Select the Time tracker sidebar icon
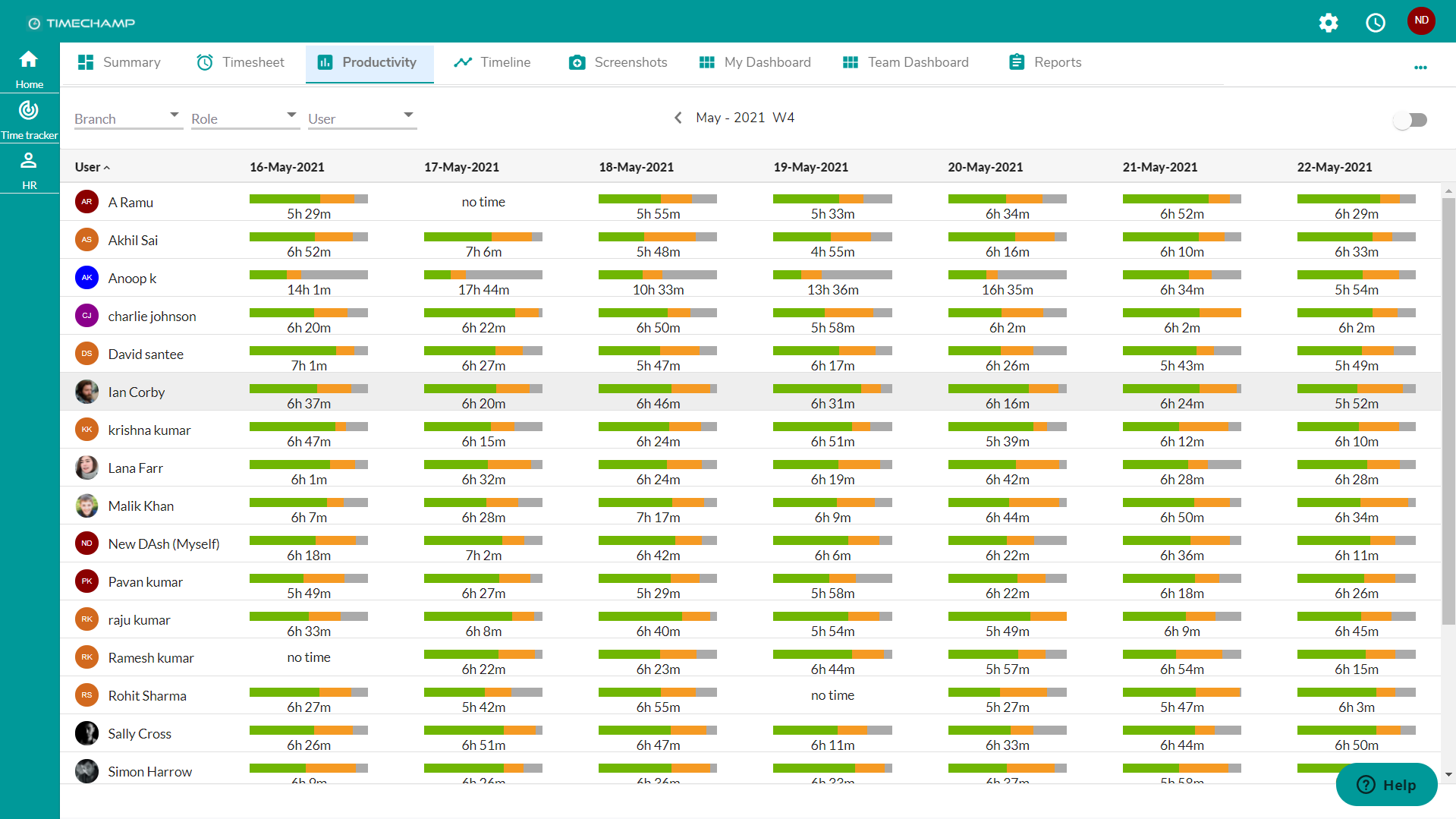 pos(29,118)
